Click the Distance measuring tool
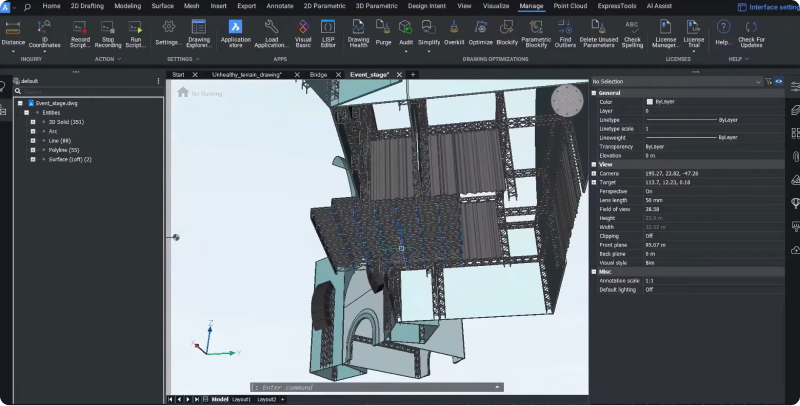The width and height of the screenshot is (800, 406). tap(14, 31)
